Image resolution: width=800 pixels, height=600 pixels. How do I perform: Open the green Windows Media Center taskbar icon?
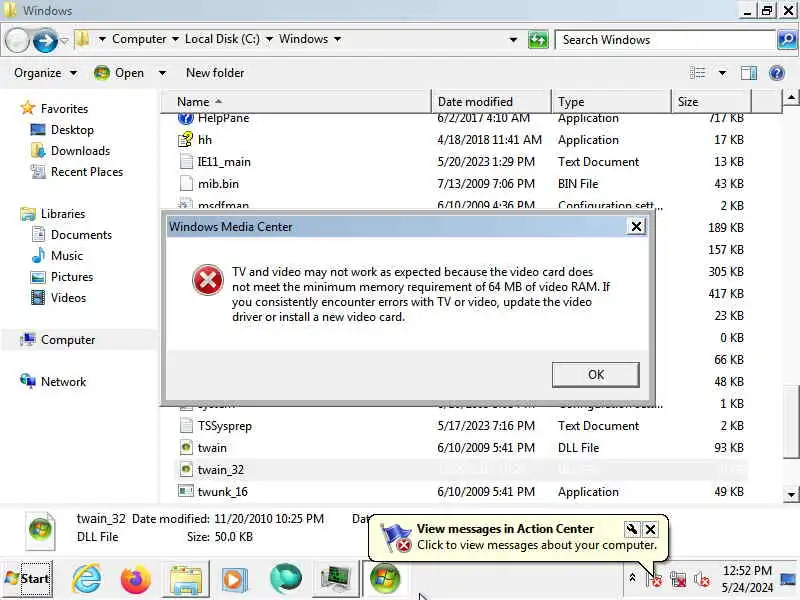pyautogui.click(x=385, y=579)
